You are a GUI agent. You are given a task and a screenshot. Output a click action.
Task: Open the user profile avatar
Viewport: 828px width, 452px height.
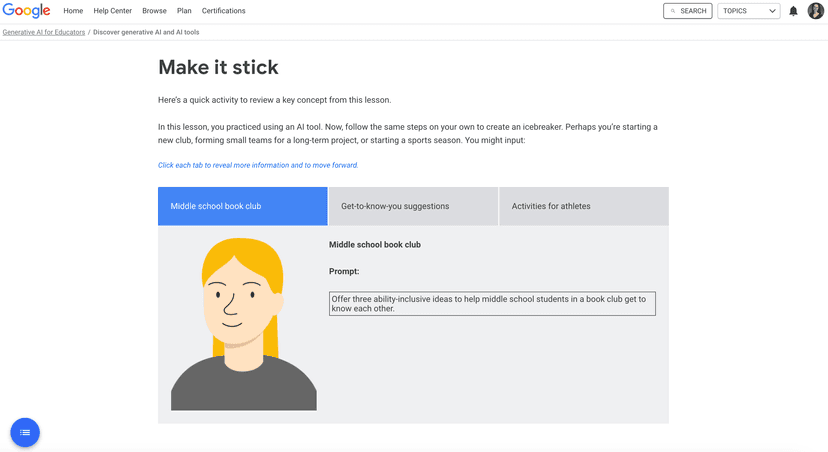pos(815,11)
